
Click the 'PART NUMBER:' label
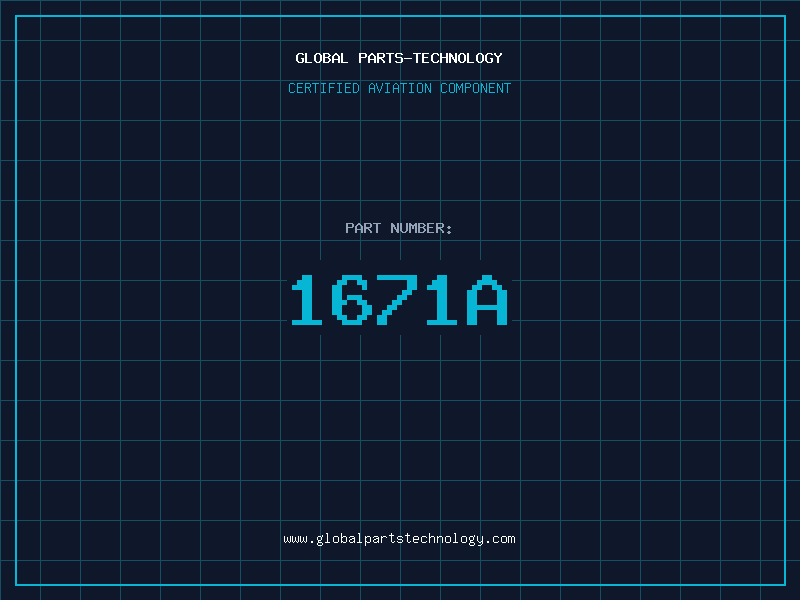[x=399, y=228]
